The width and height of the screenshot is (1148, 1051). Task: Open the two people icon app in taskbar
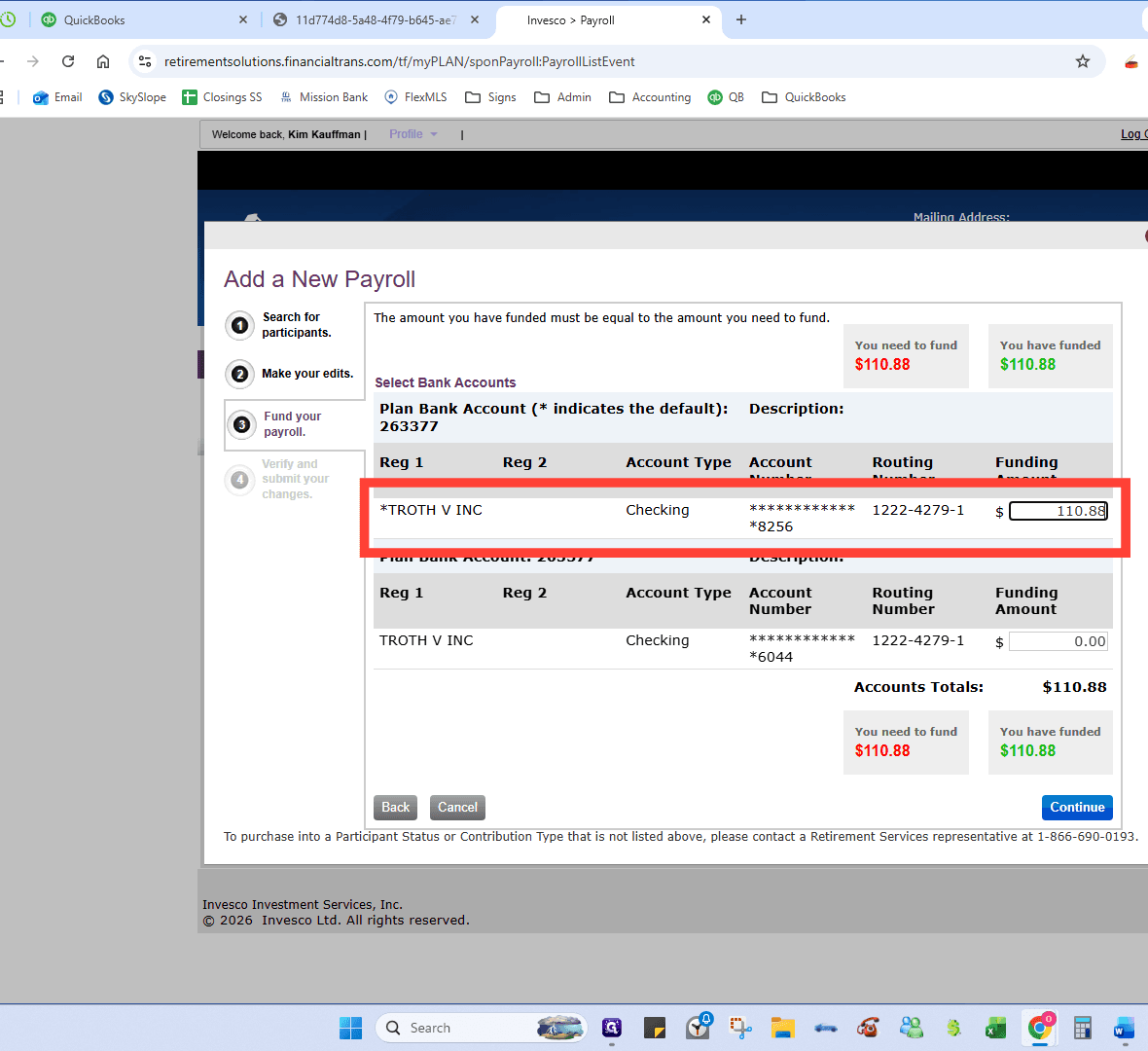coord(912,1028)
